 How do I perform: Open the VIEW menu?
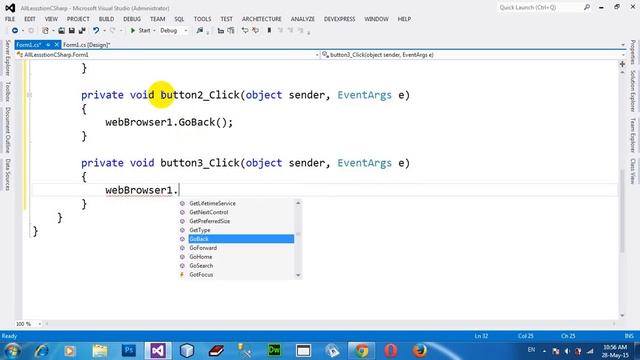(51, 19)
